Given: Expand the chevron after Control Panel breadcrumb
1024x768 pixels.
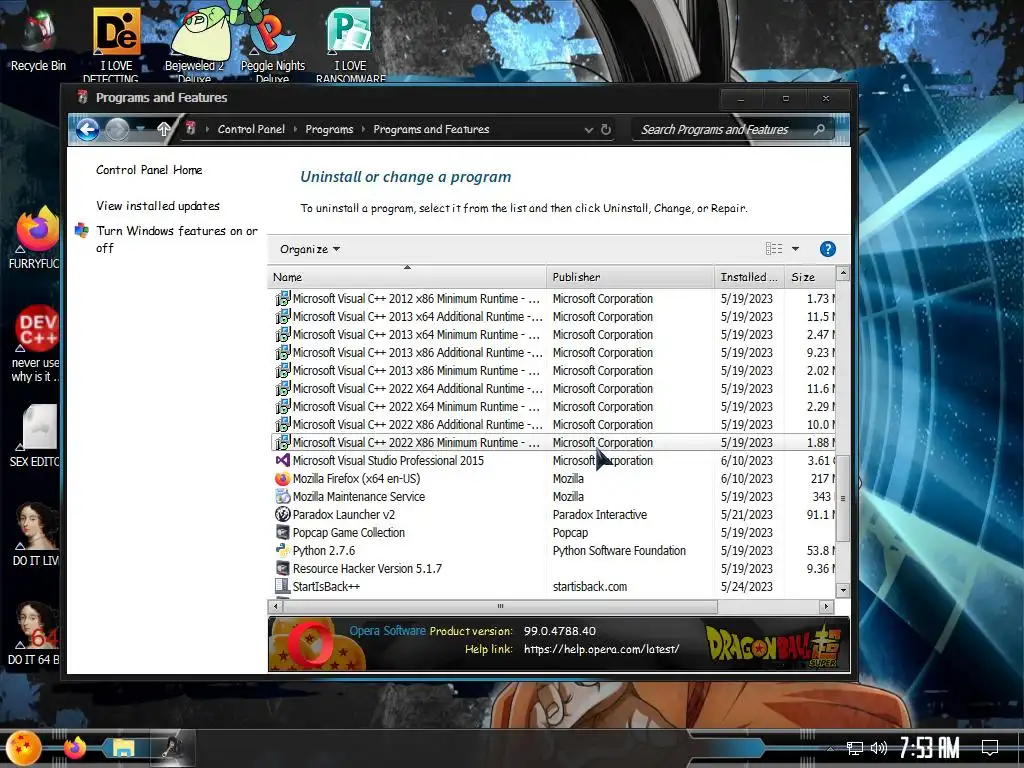Looking at the screenshot, I should [x=295, y=129].
